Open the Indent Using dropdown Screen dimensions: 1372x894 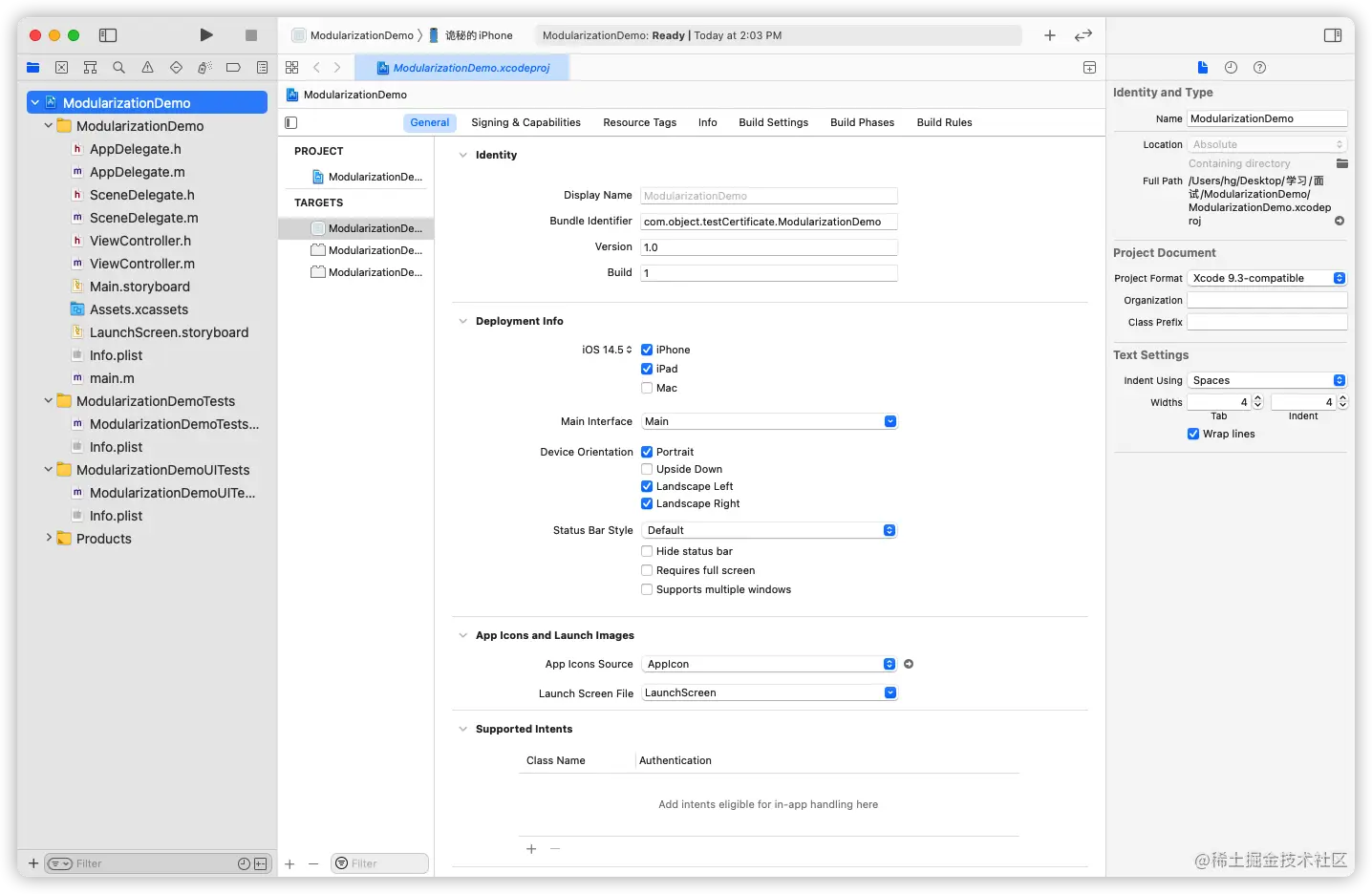click(x=1267, y=380)
